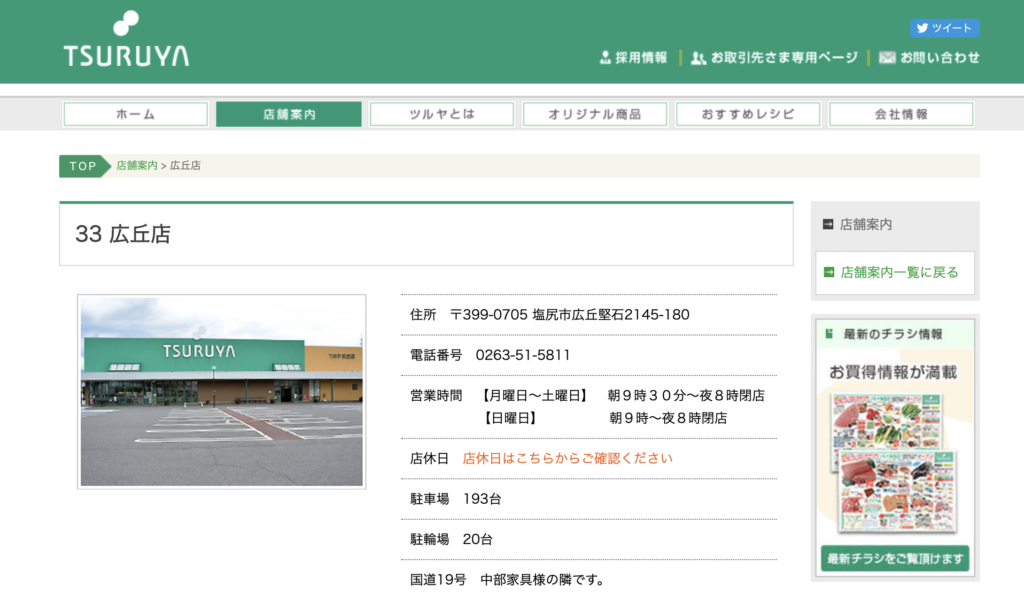This screenshot has height=593, width=1024.
Task: Click the 【月曜日～土曜日】 label
Action: tap(534, 396)
